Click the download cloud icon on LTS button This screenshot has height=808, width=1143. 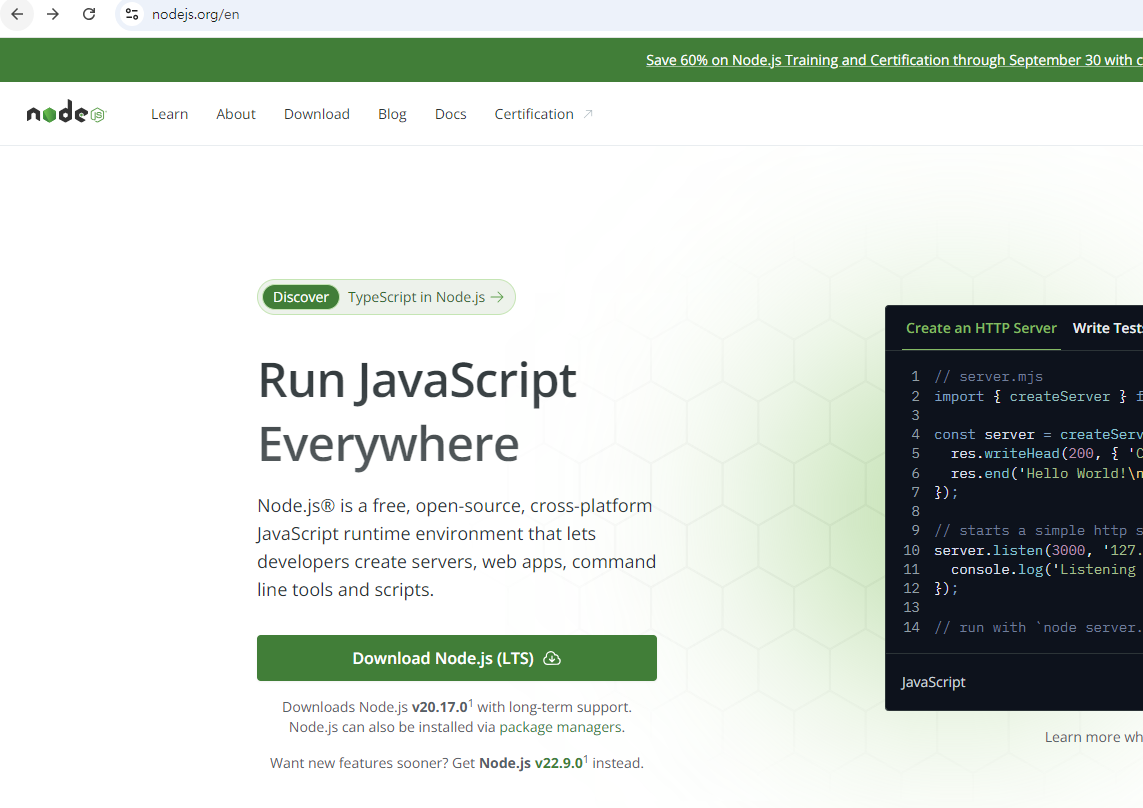pos(552,658)
